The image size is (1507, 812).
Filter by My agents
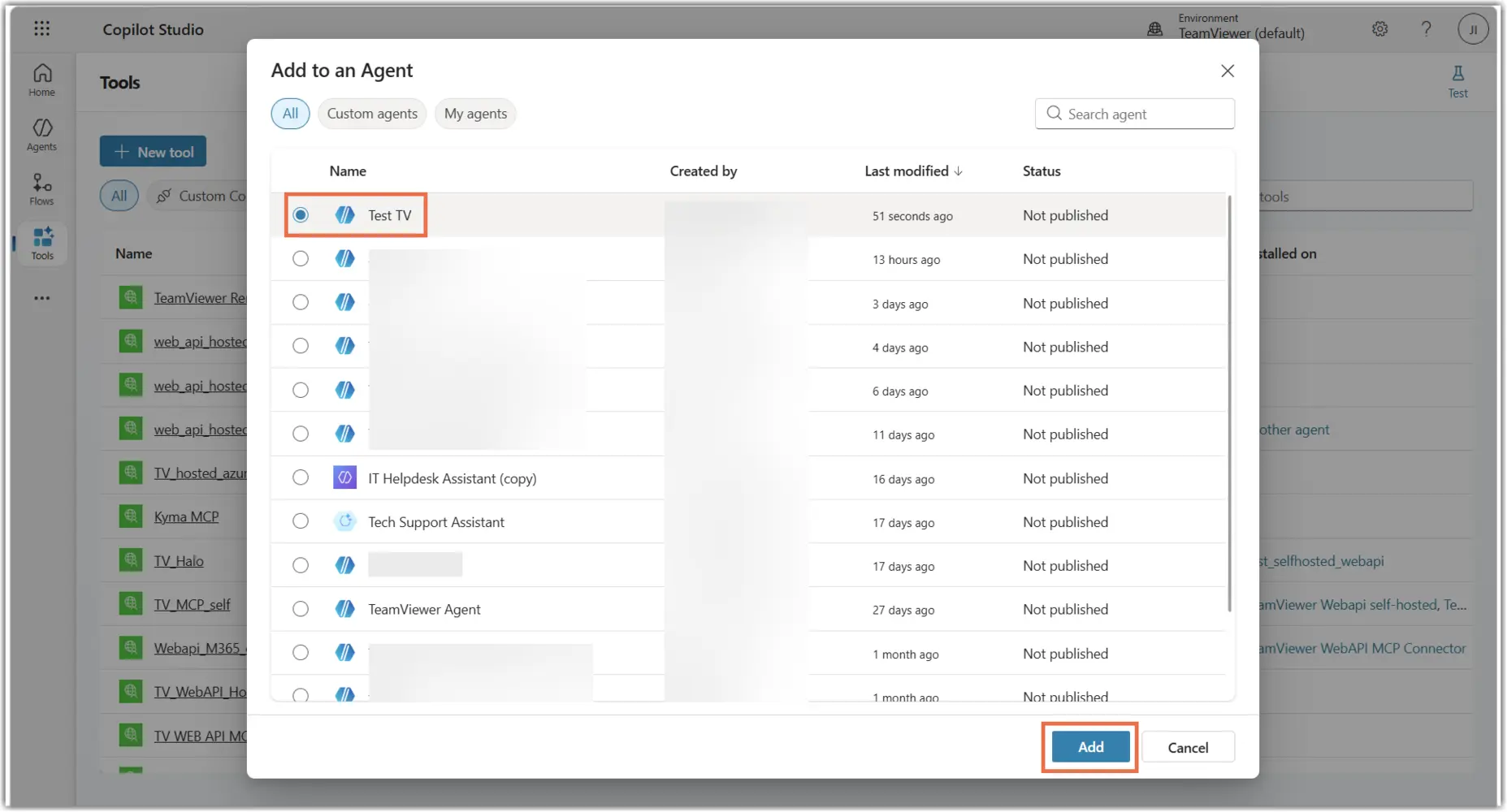[x=475, y=114]
